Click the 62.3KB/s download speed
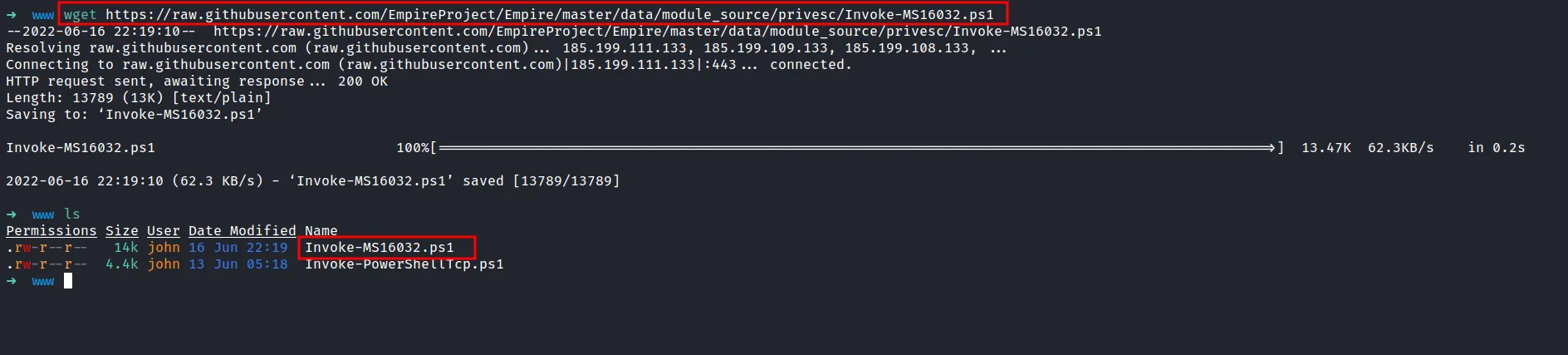Screen dimensions: 1568x355 tap(1400, 148)
